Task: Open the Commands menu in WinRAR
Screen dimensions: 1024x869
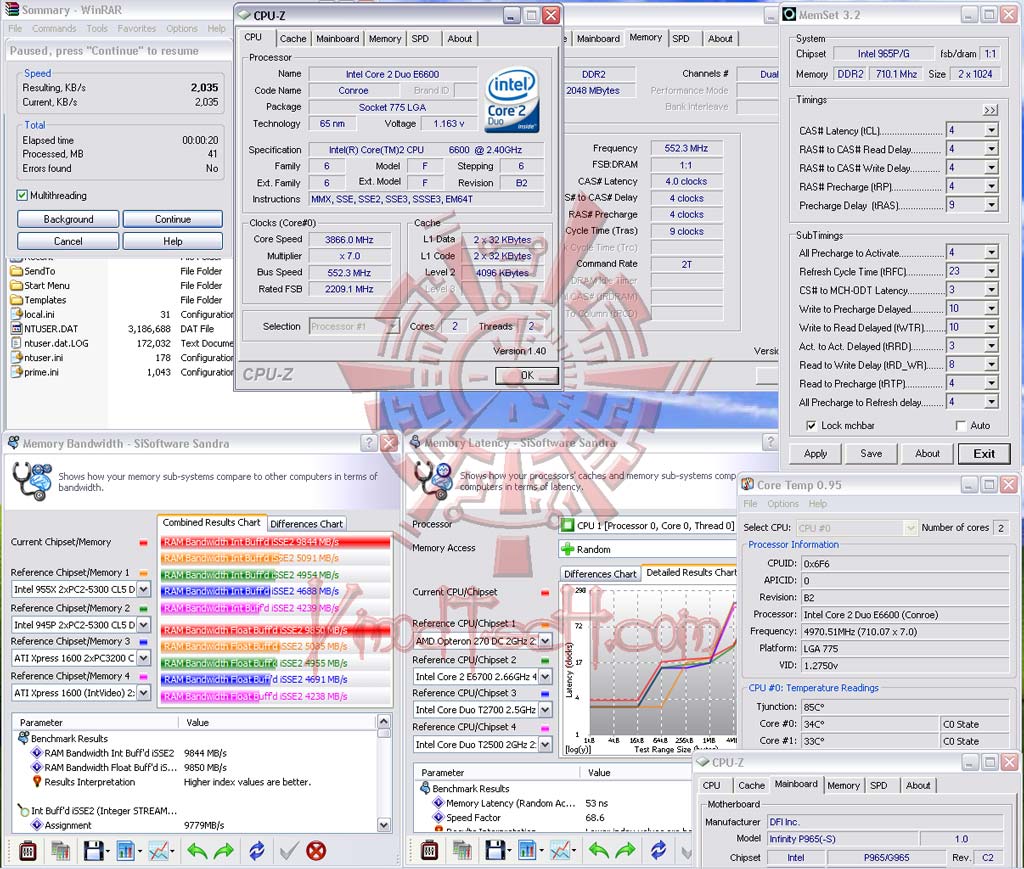Action: pos(54,29)
